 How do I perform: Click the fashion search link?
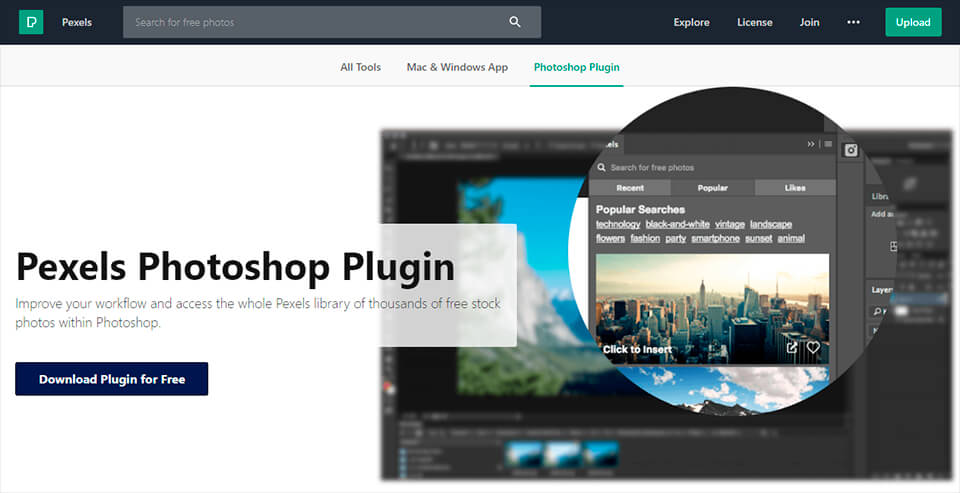click(645, 238)
